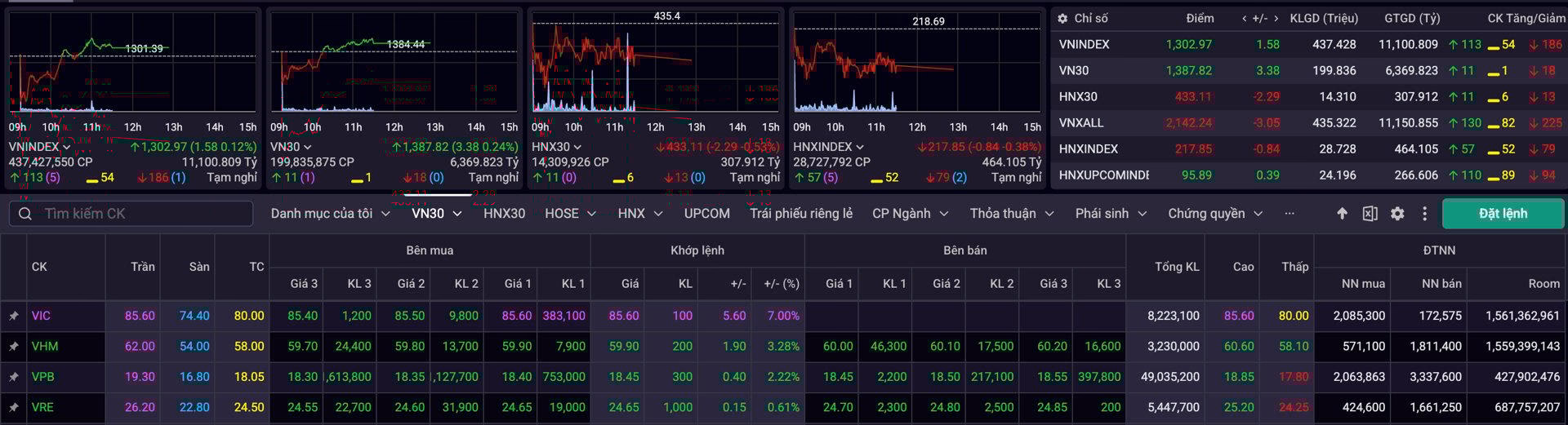Select the HNXINDEX row in the index table
Screen dimensions: 1568x425
pyautogui.click(x=1089, y=149)
